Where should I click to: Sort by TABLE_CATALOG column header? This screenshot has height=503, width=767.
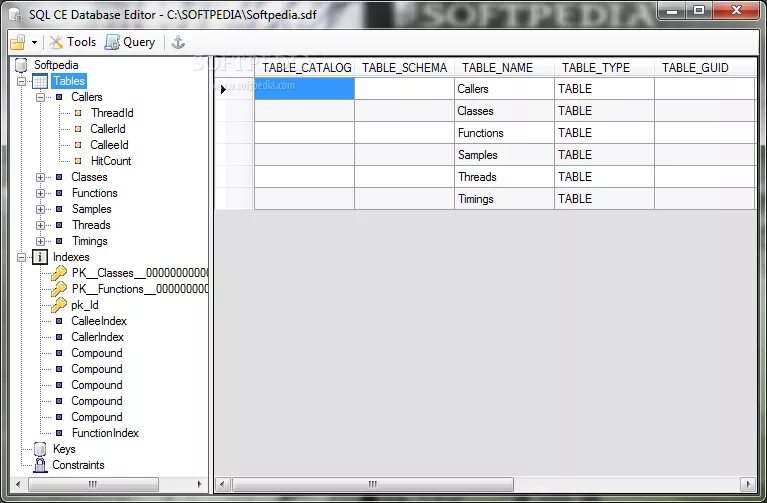point(305,68)
